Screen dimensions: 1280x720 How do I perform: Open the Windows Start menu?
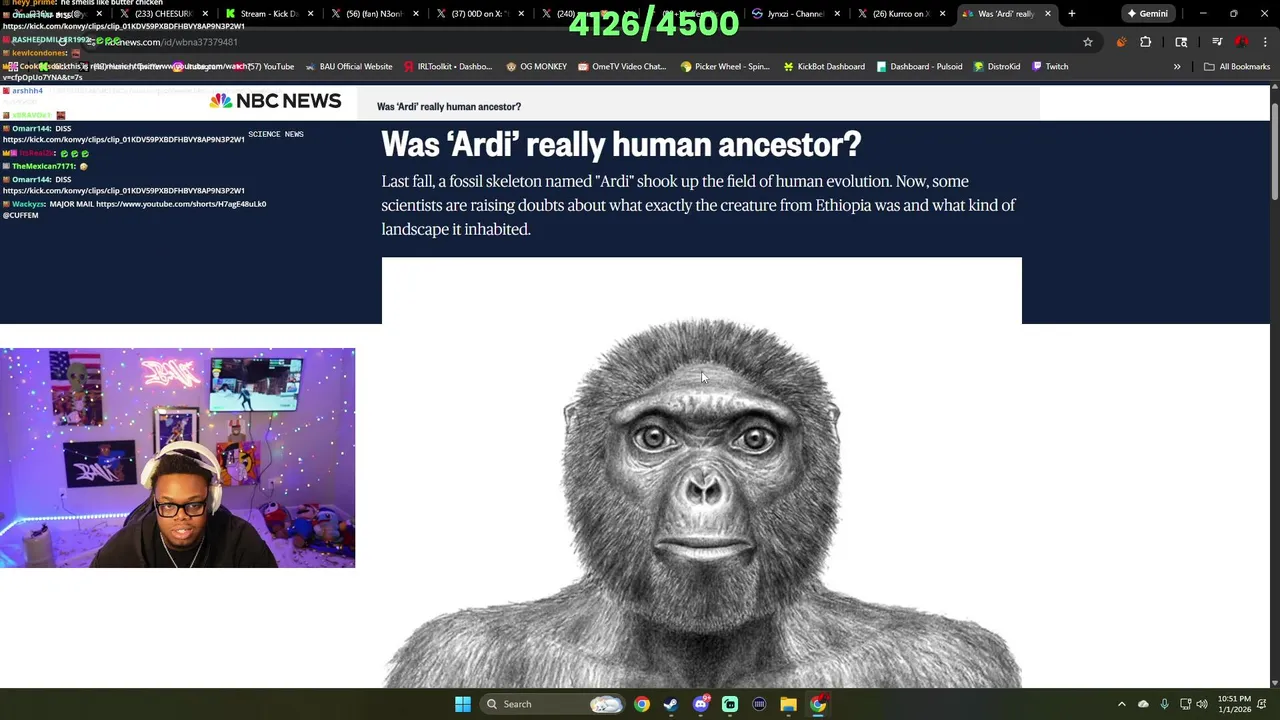click(x=462, y=704)
